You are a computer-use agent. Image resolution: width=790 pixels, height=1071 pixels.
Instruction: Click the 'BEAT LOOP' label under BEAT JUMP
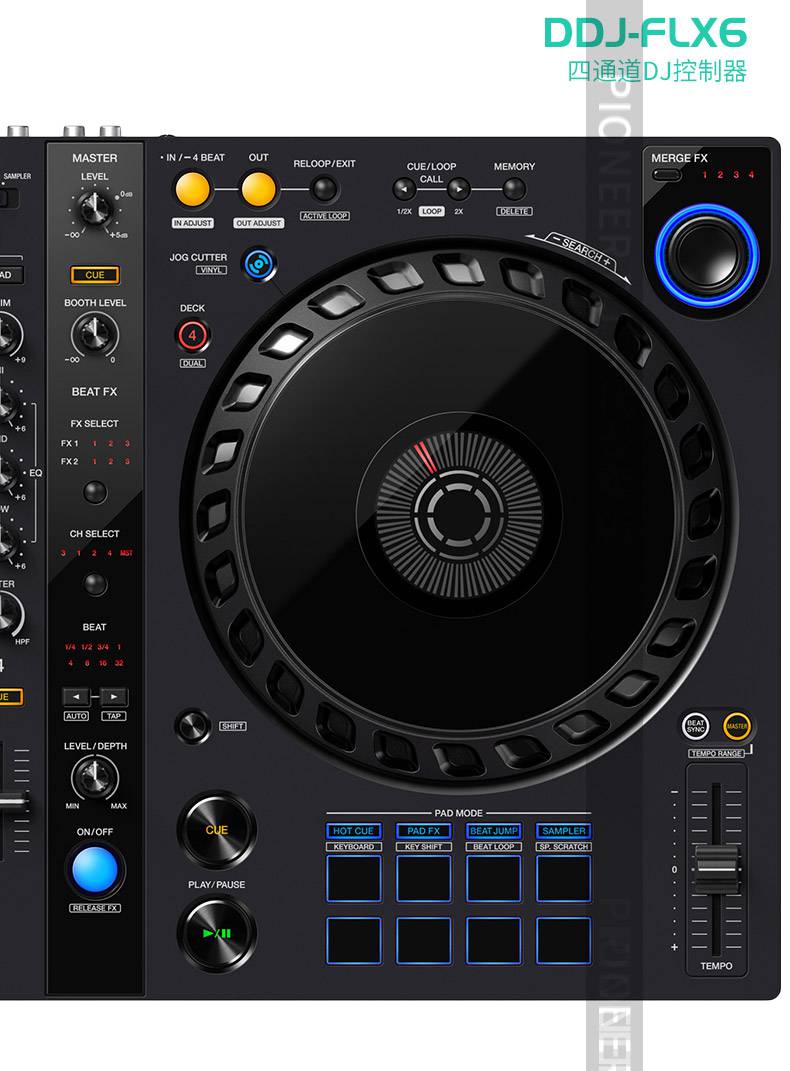tap(494, 847)
